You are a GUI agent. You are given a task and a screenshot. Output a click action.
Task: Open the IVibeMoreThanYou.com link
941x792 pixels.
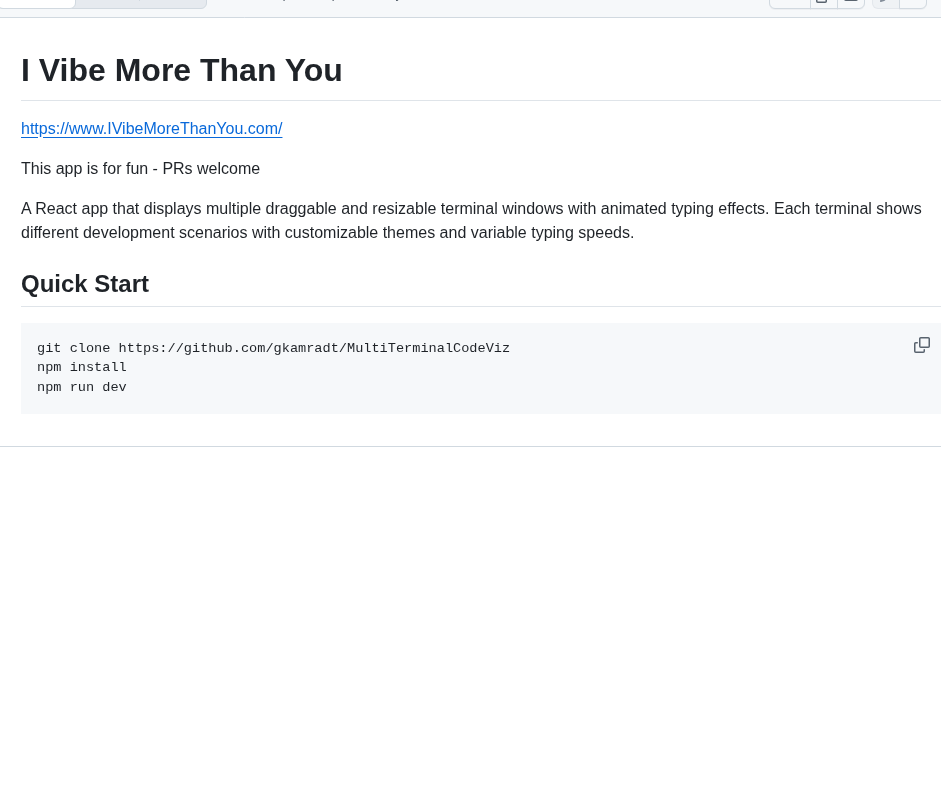pos(152,128)
